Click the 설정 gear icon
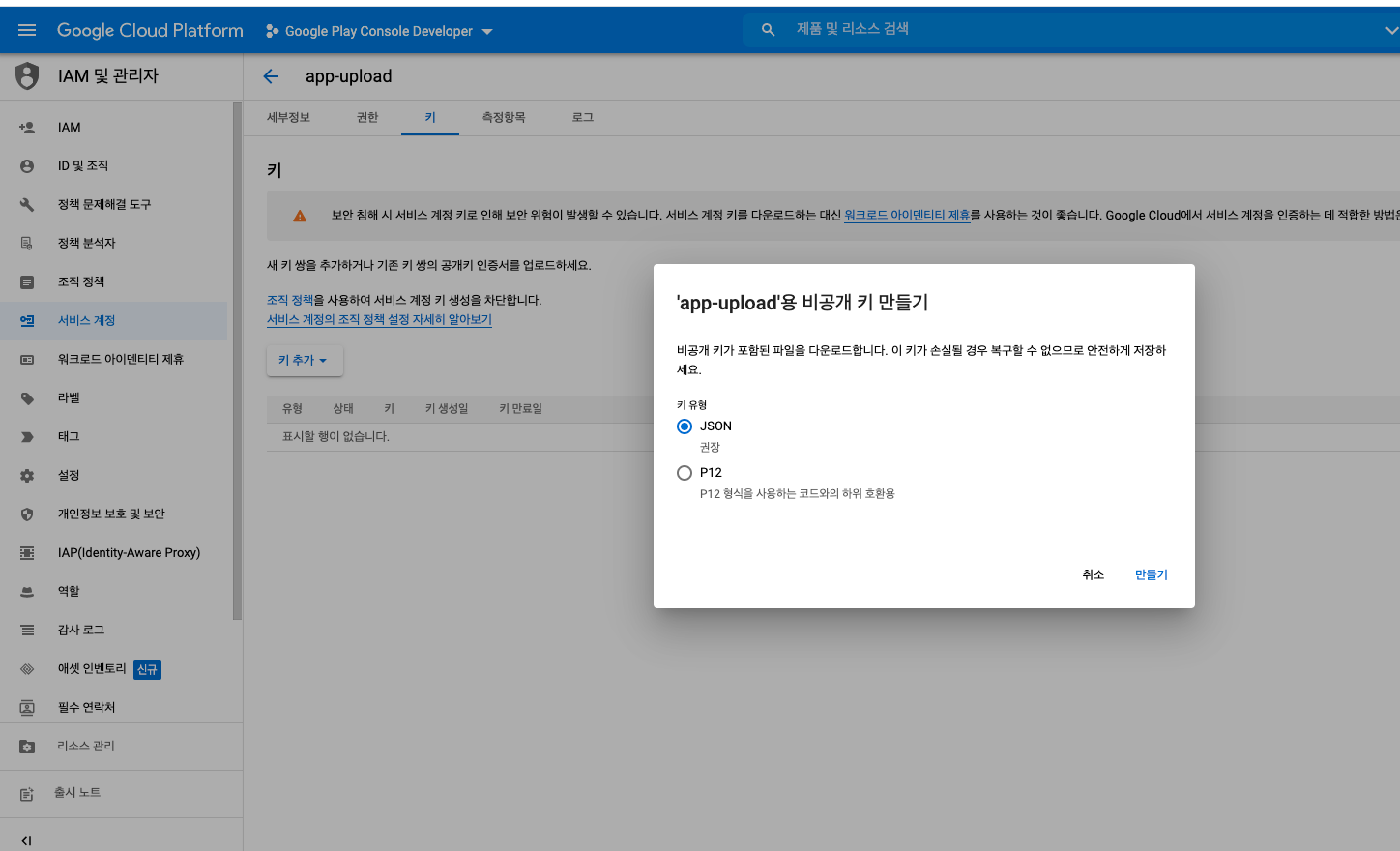The height and width of the screenshot is (851, 1400). click(x=27, y=475)
